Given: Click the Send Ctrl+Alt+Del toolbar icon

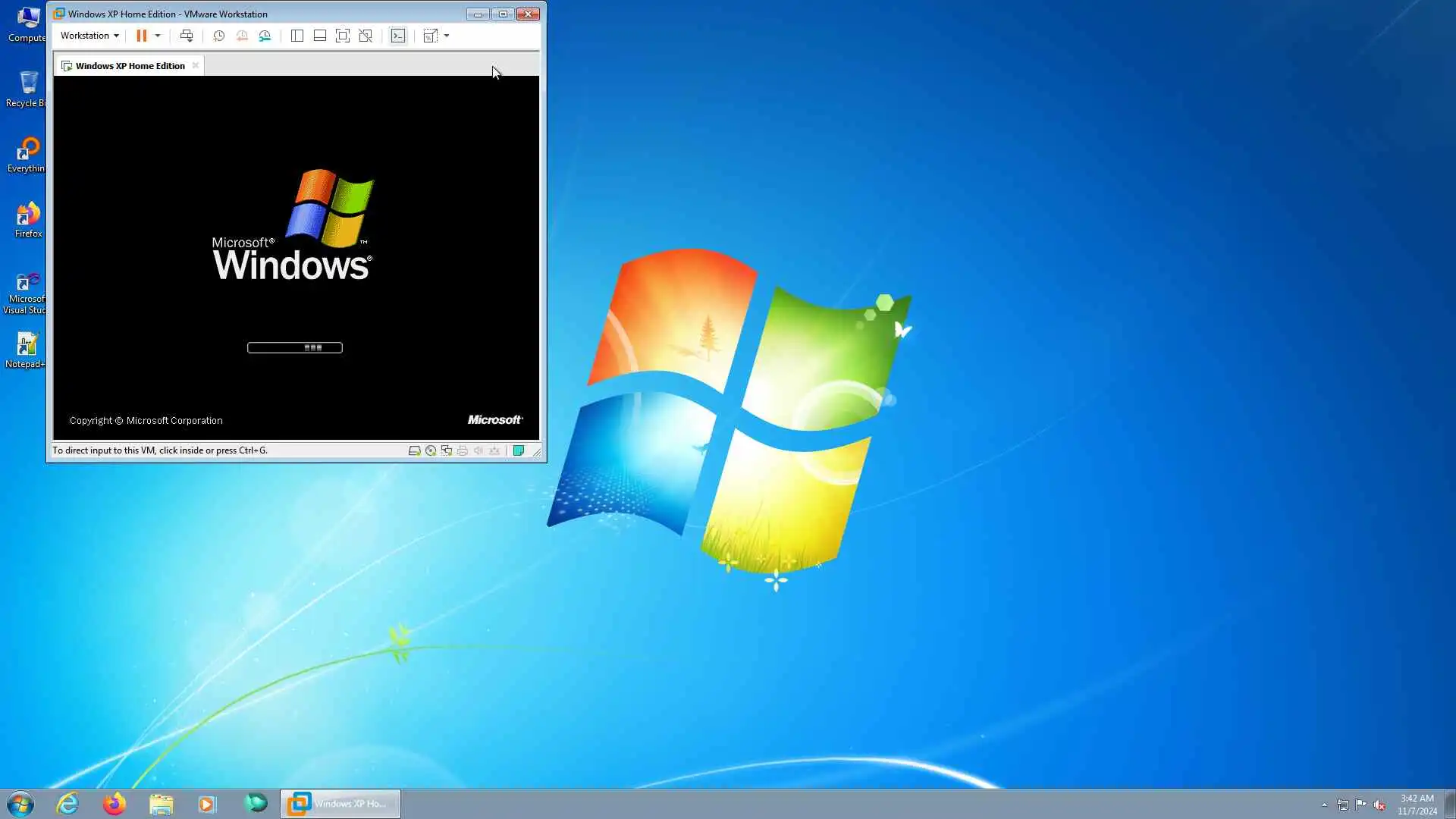Looking at the screenshot, I should 187,36.
